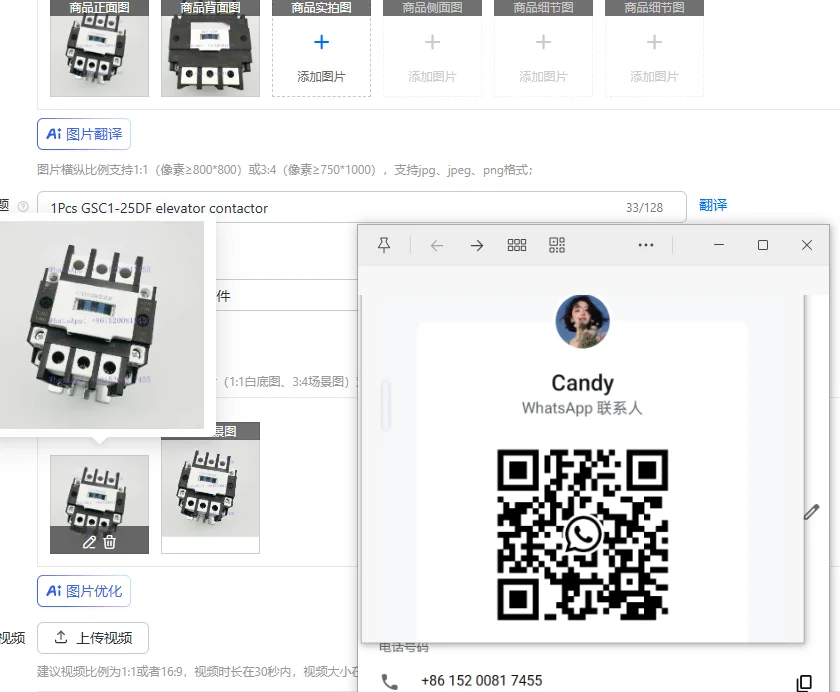This screenshot has height=692, width=840.
Task: Click Candy's profile avatar
Action: pos(582,321)
